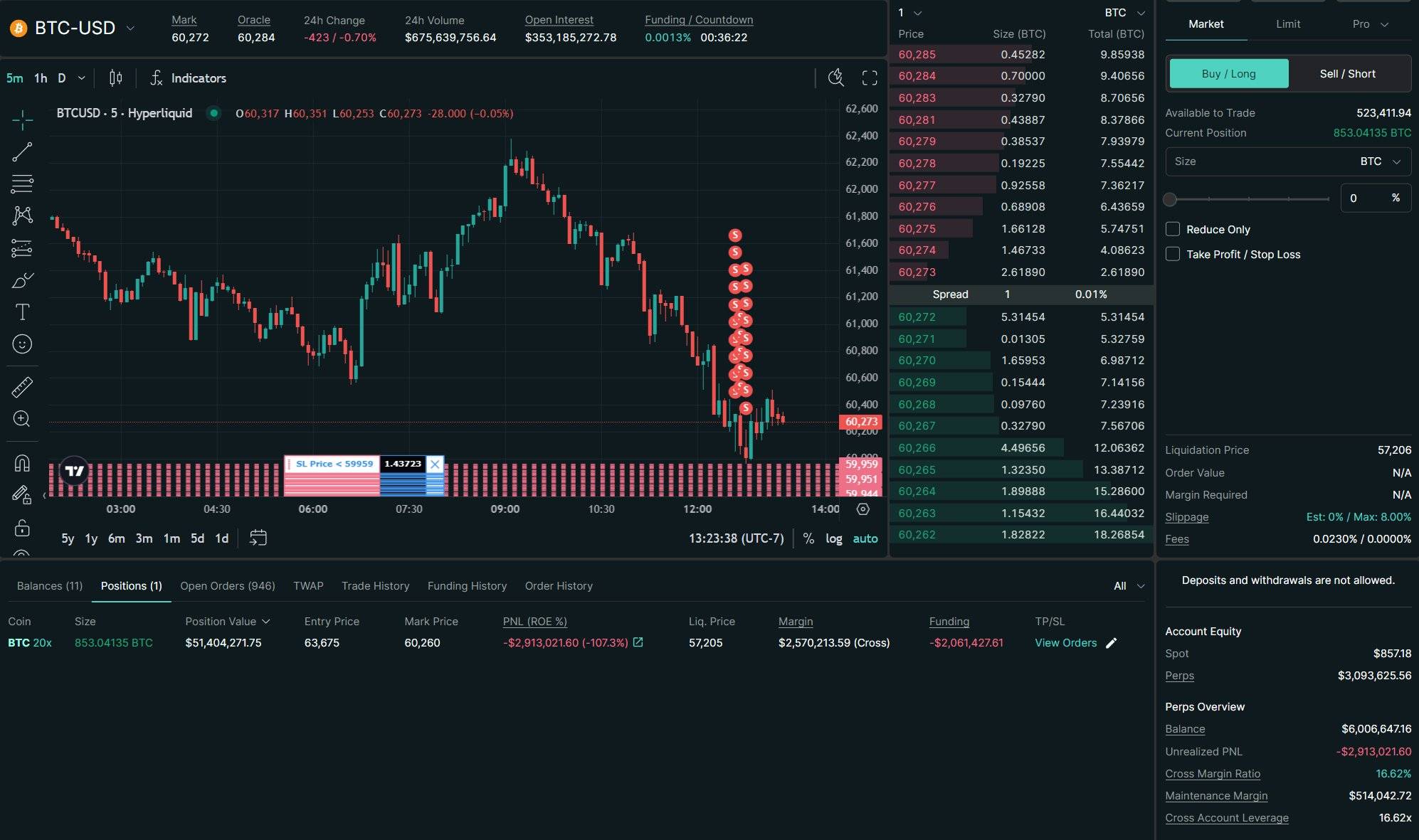This screenshot has height=840, width=1419.
Task: Expand the chart interval dropdown next to D
Action: pyautogui.click(x=81, y=78)
